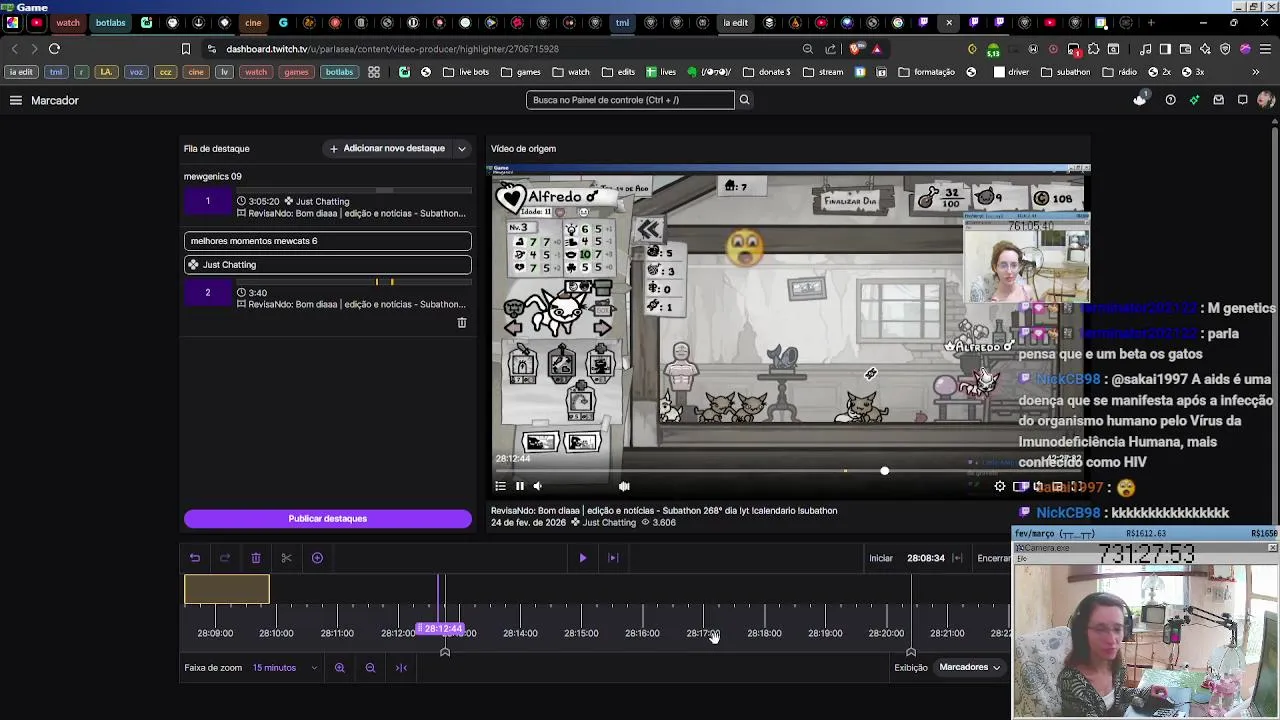This screenshot has width=1280, height=720.
Task: Click Publicar destaques button
Action: coord(328,519)
